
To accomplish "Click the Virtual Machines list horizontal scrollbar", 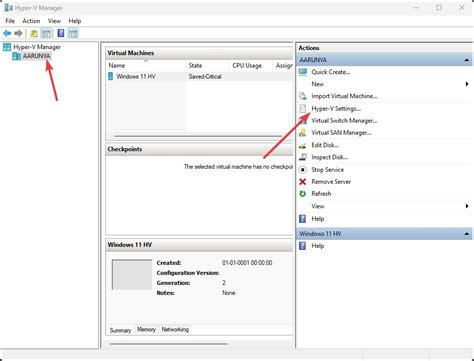I will (x=198, y=136).
